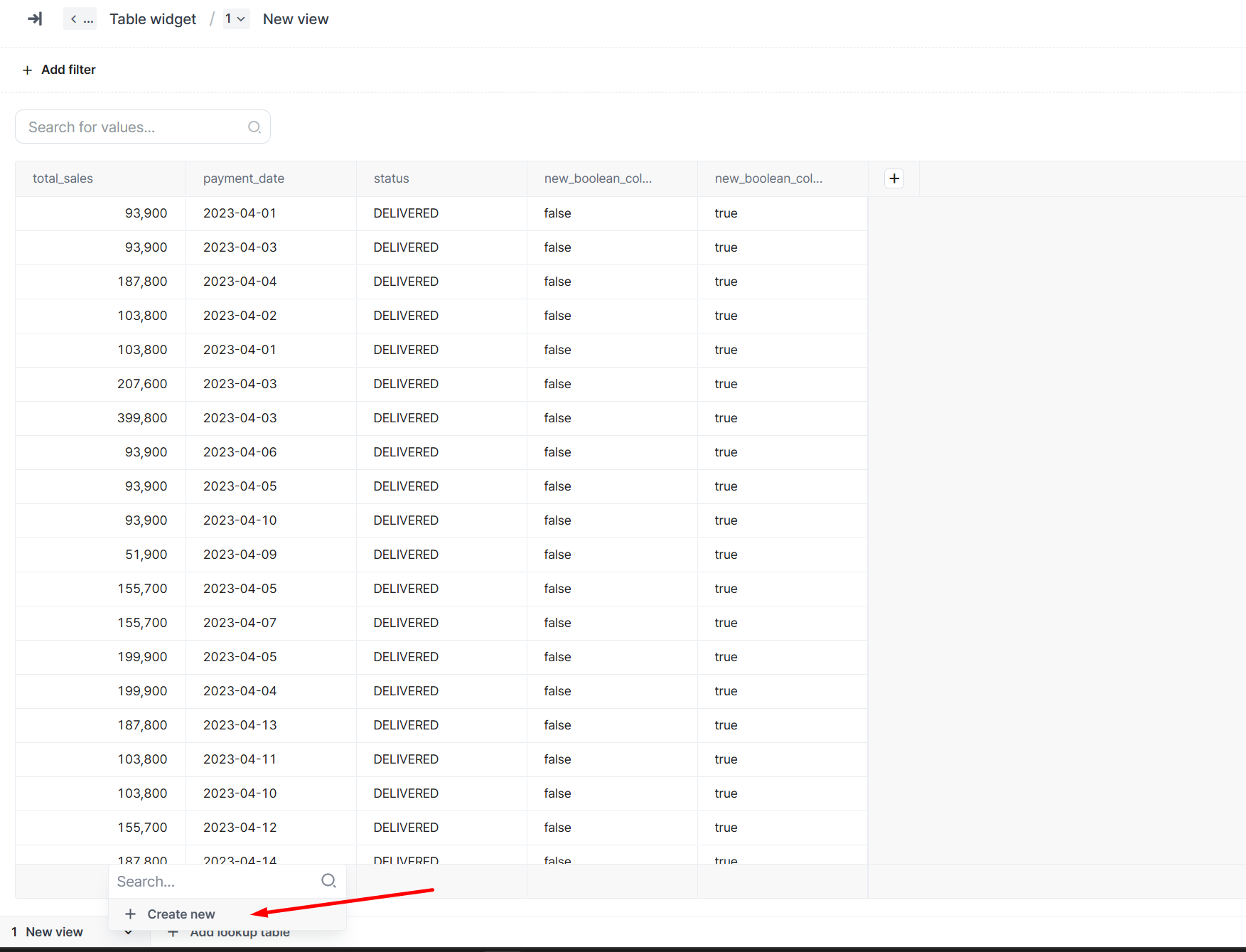This screenshot has width=1246, height=952.
Task: Choose 'Create new' from the popup menu
Action: click(x=181, y=914)
